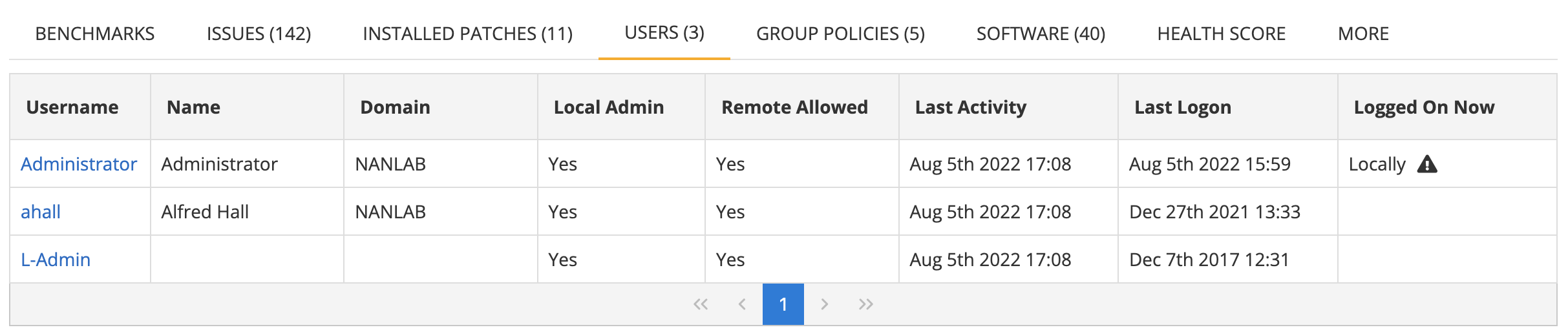Click the warning triangle icon beside Locally
Screen dimensions: 1568x332
[x=1426, y=165]
